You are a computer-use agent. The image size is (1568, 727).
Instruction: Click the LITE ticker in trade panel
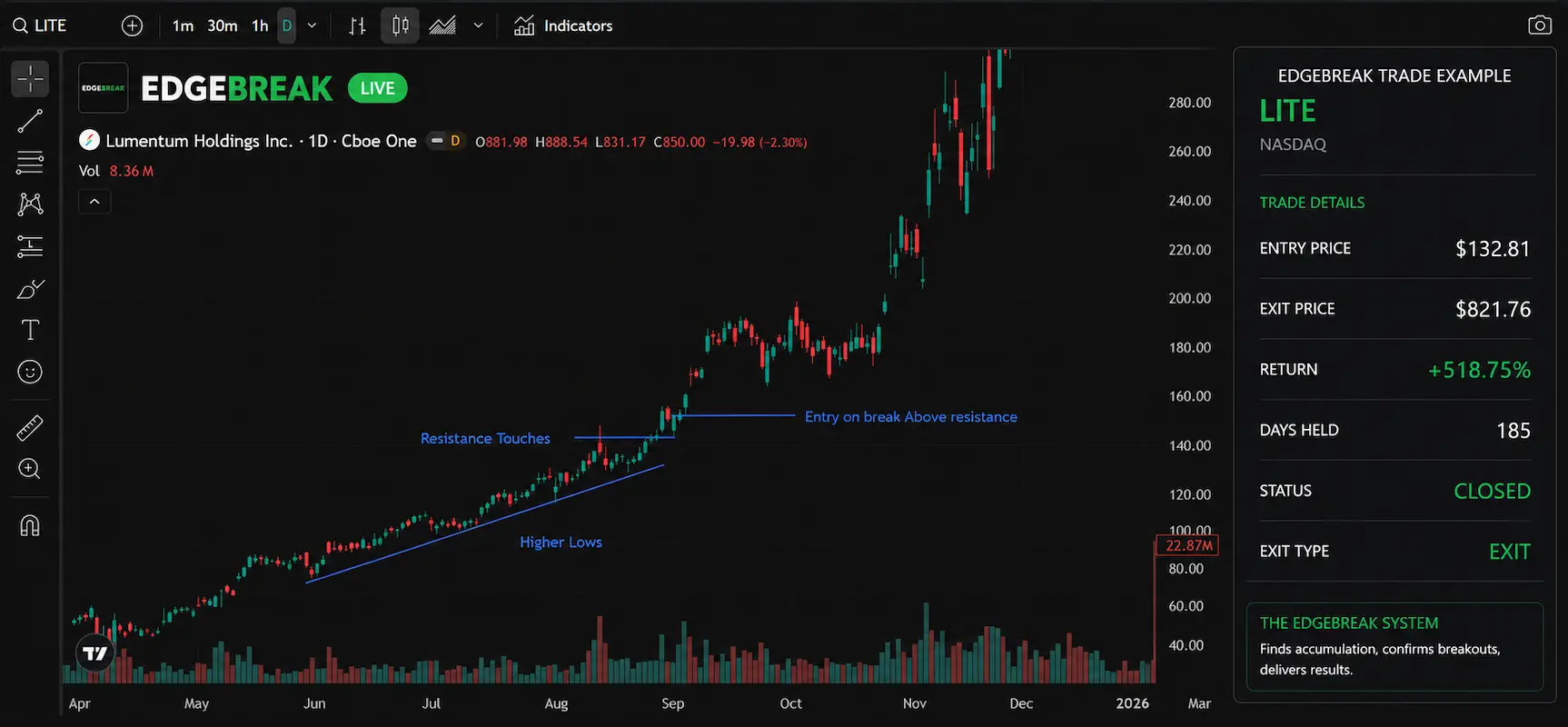[1287, 111]
